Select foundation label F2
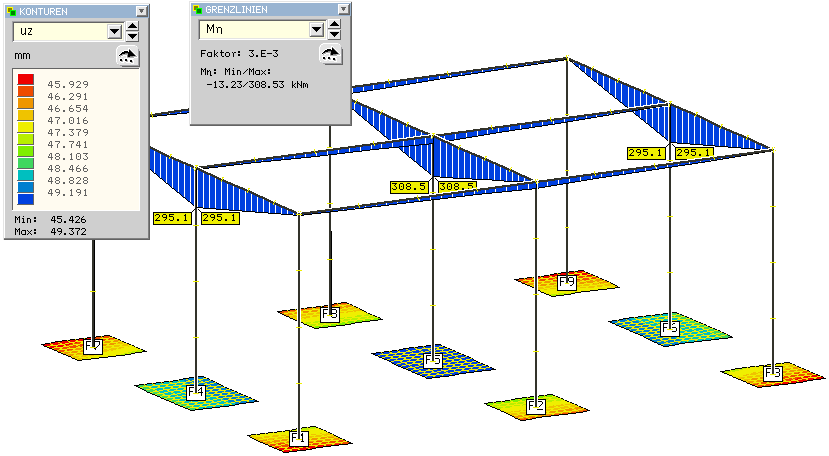The image size is (829, 456). (537, 406)
